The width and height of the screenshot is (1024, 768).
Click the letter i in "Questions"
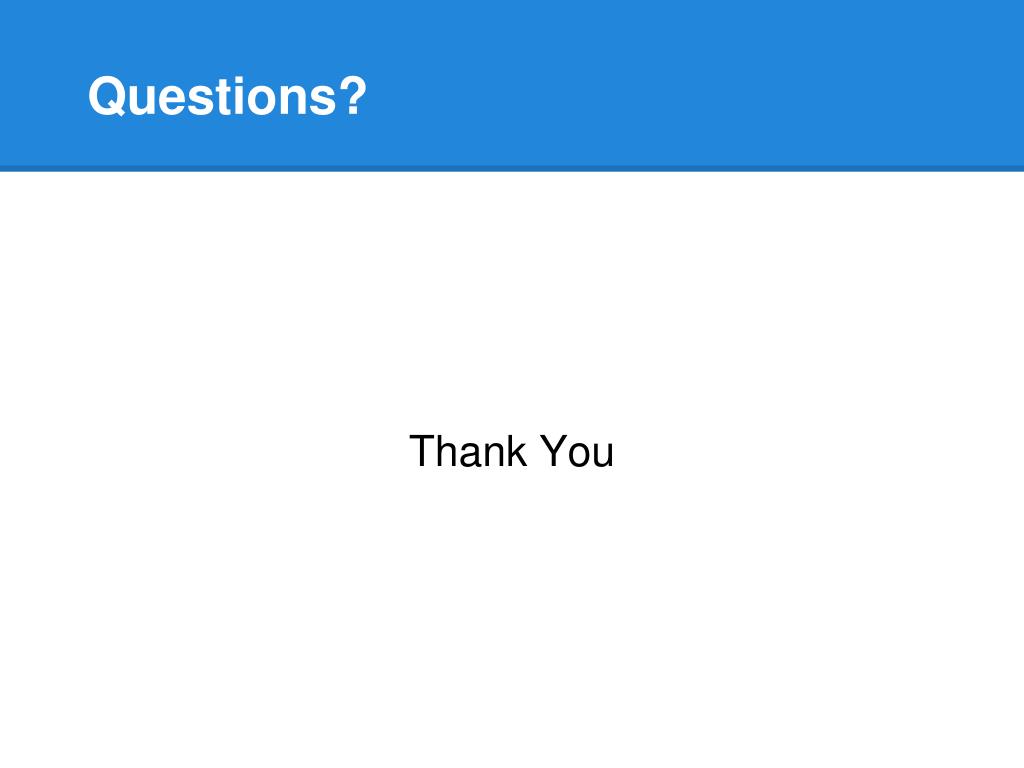click(x=229, y=97)
